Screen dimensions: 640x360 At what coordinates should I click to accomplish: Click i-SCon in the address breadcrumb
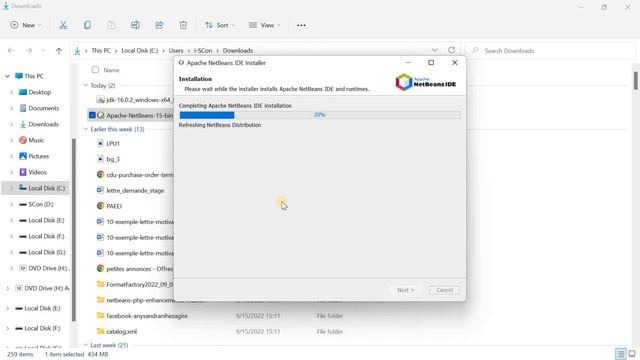tap(203, 51)
